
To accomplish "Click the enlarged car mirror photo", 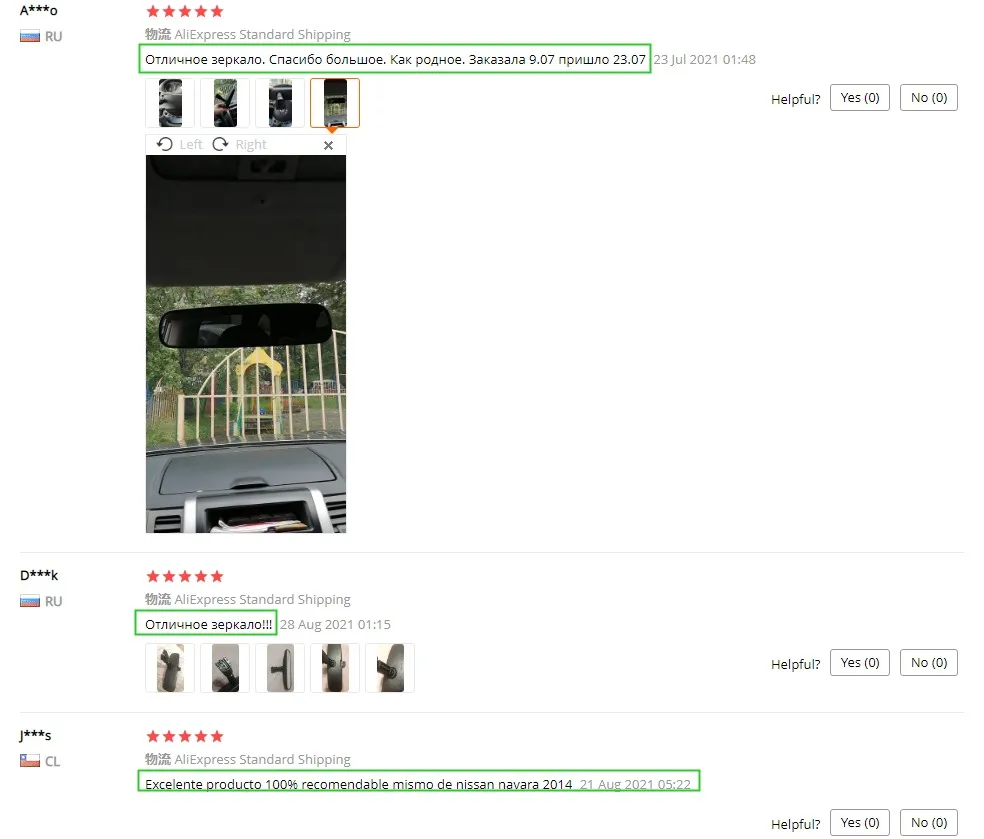I will pos(246,344).
